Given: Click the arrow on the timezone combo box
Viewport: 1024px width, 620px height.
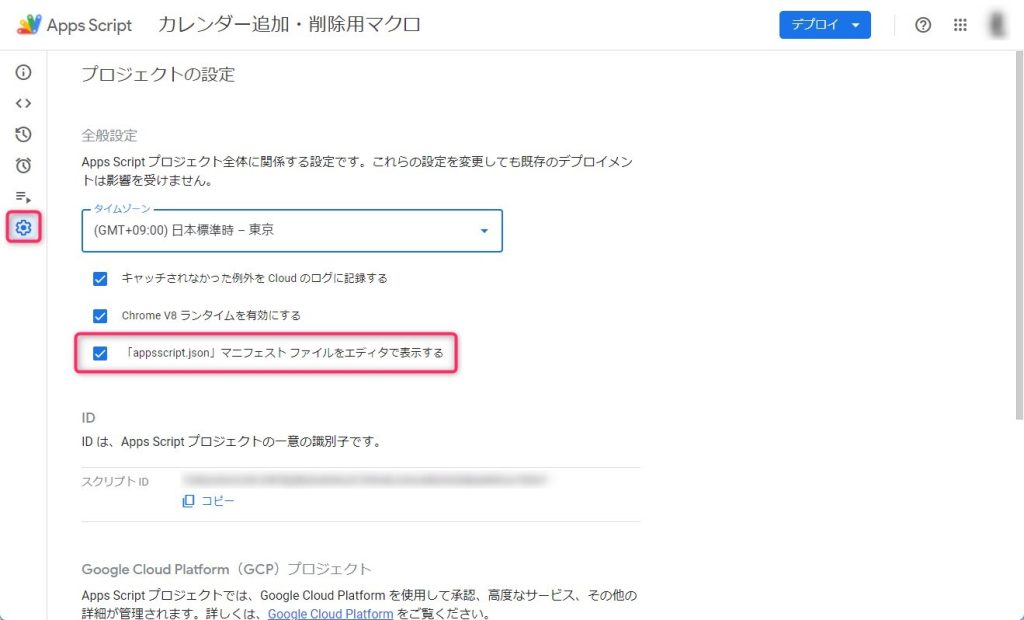Looking at the screenshot, I should click(x=484, y=231).
